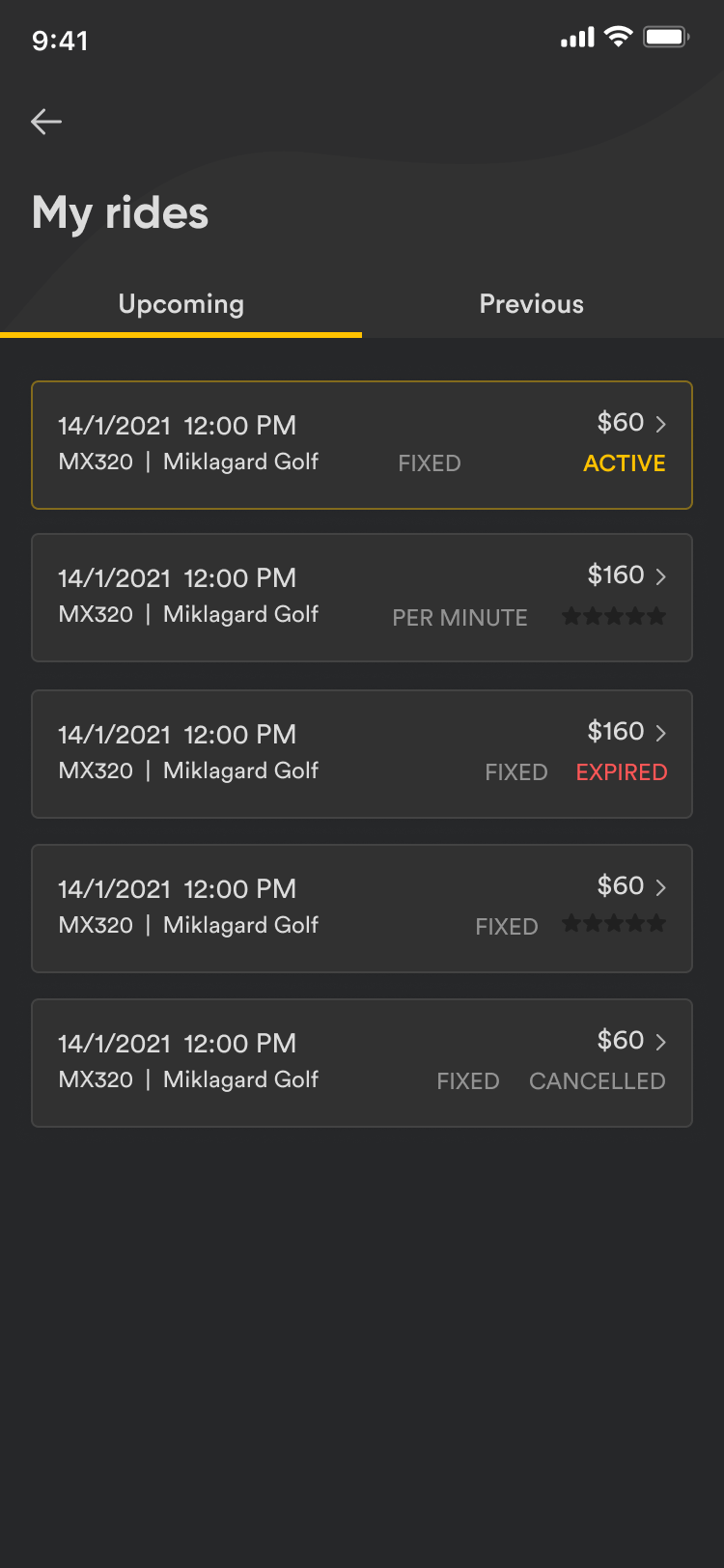Tap the battery status icon
The width and height of the screenshot is (724, 1568).
[x=666, y=38]
